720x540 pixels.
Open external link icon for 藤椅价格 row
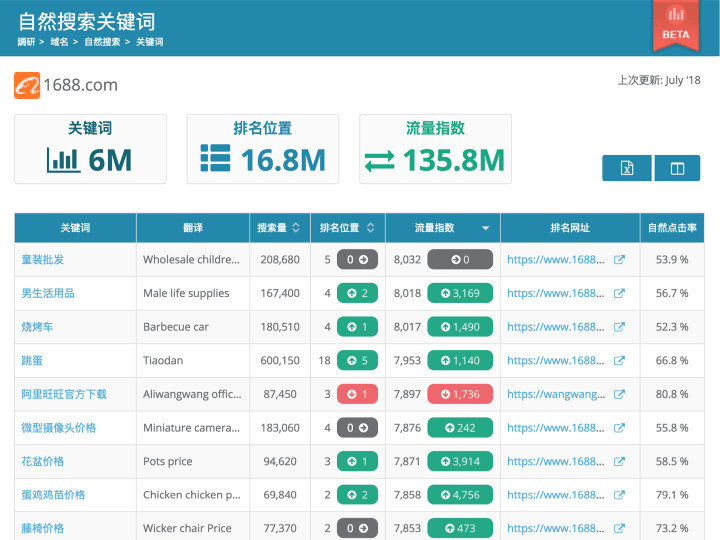619,528
